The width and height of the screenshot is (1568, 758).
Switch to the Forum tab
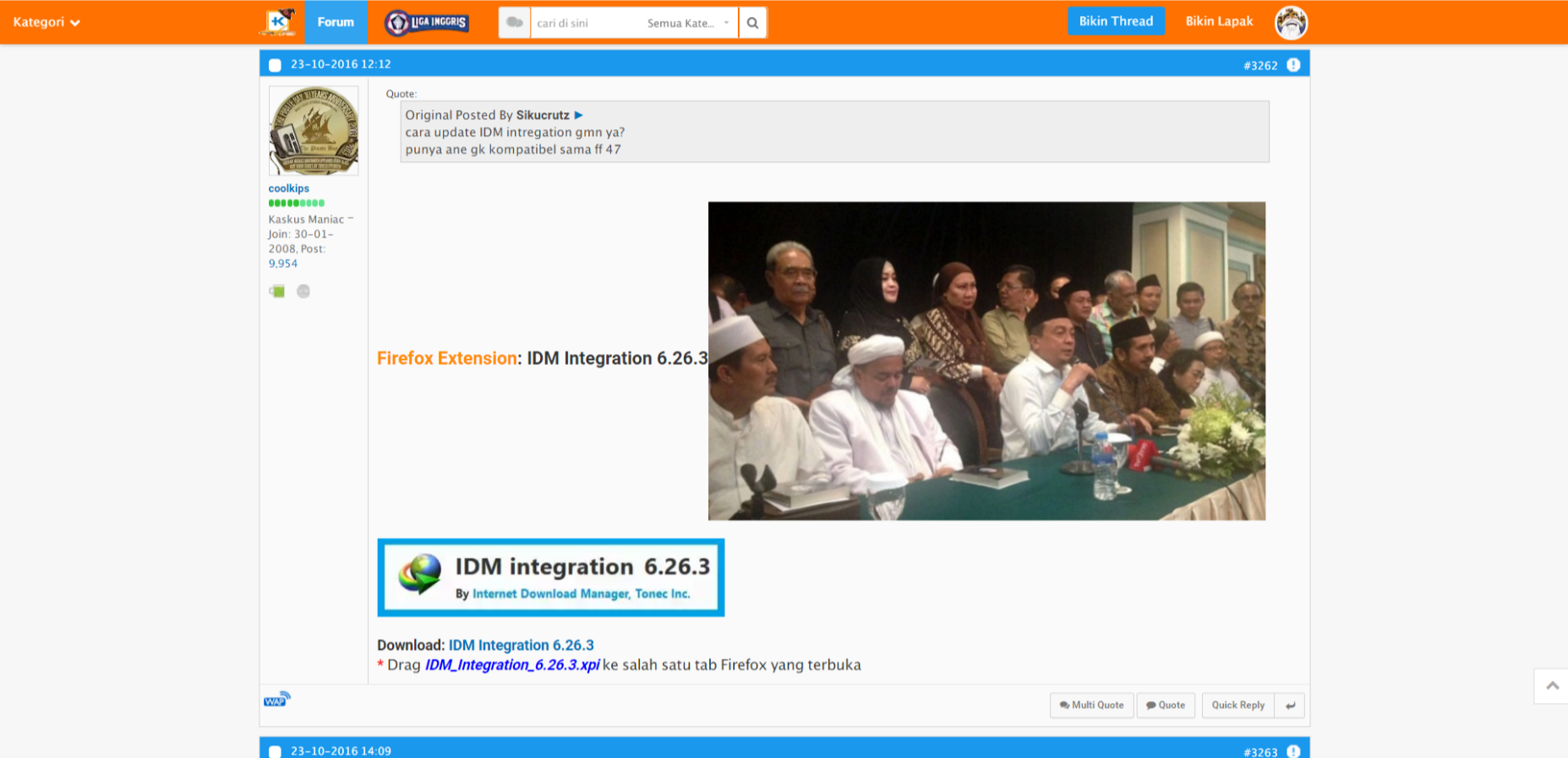(x=336, y=22)
